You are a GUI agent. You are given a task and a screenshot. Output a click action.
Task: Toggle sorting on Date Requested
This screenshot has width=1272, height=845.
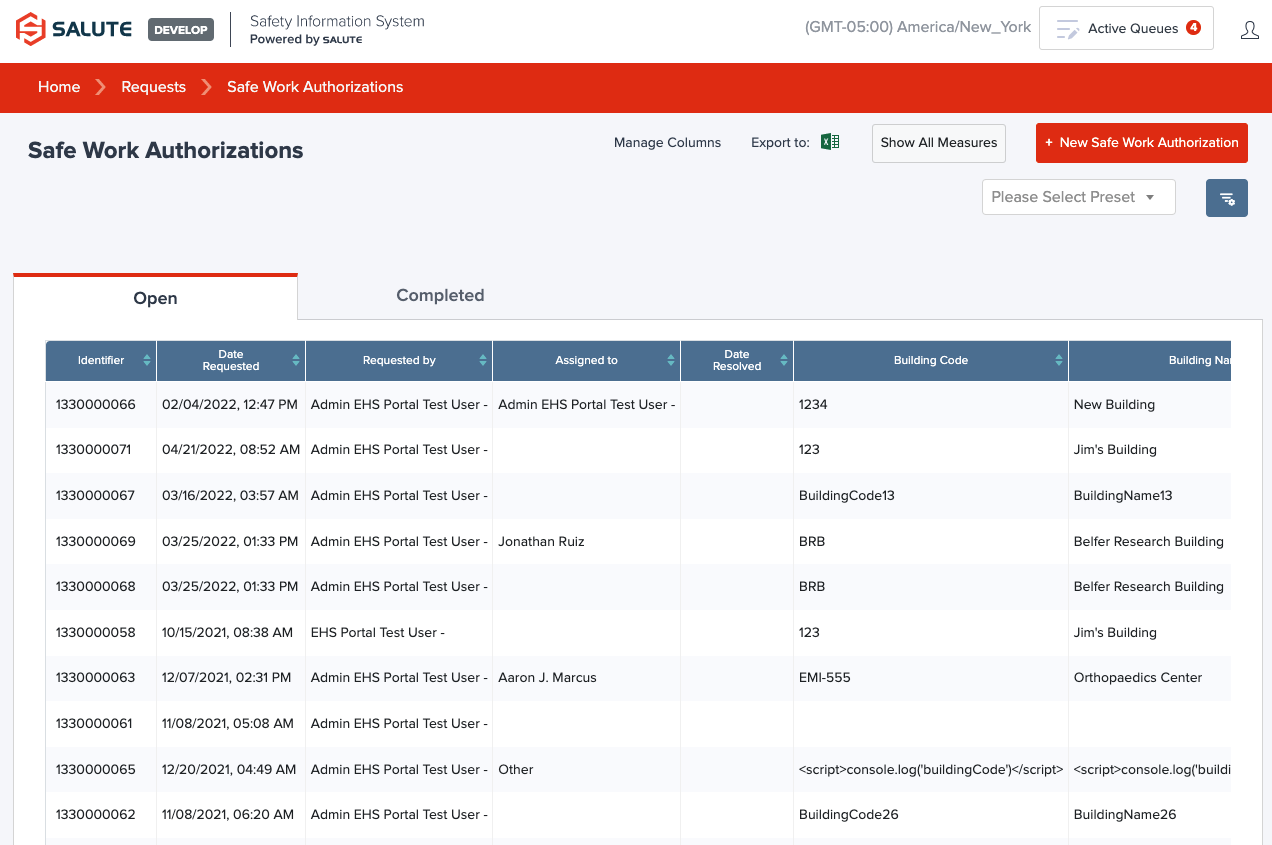[295, 360]
